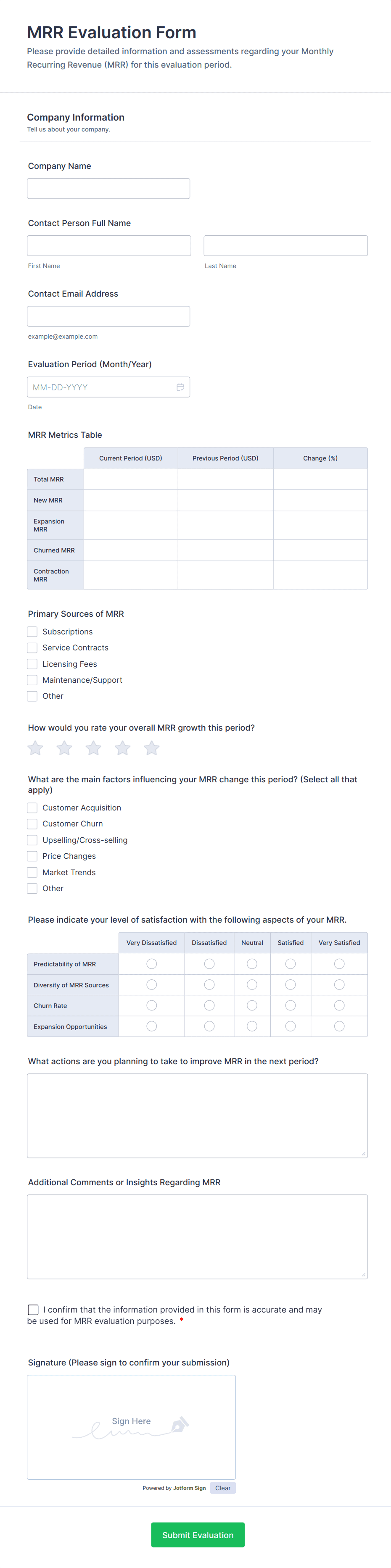Screen dimensions: 391x1568
Task: Select the fourth rating star
Action: 122,748
